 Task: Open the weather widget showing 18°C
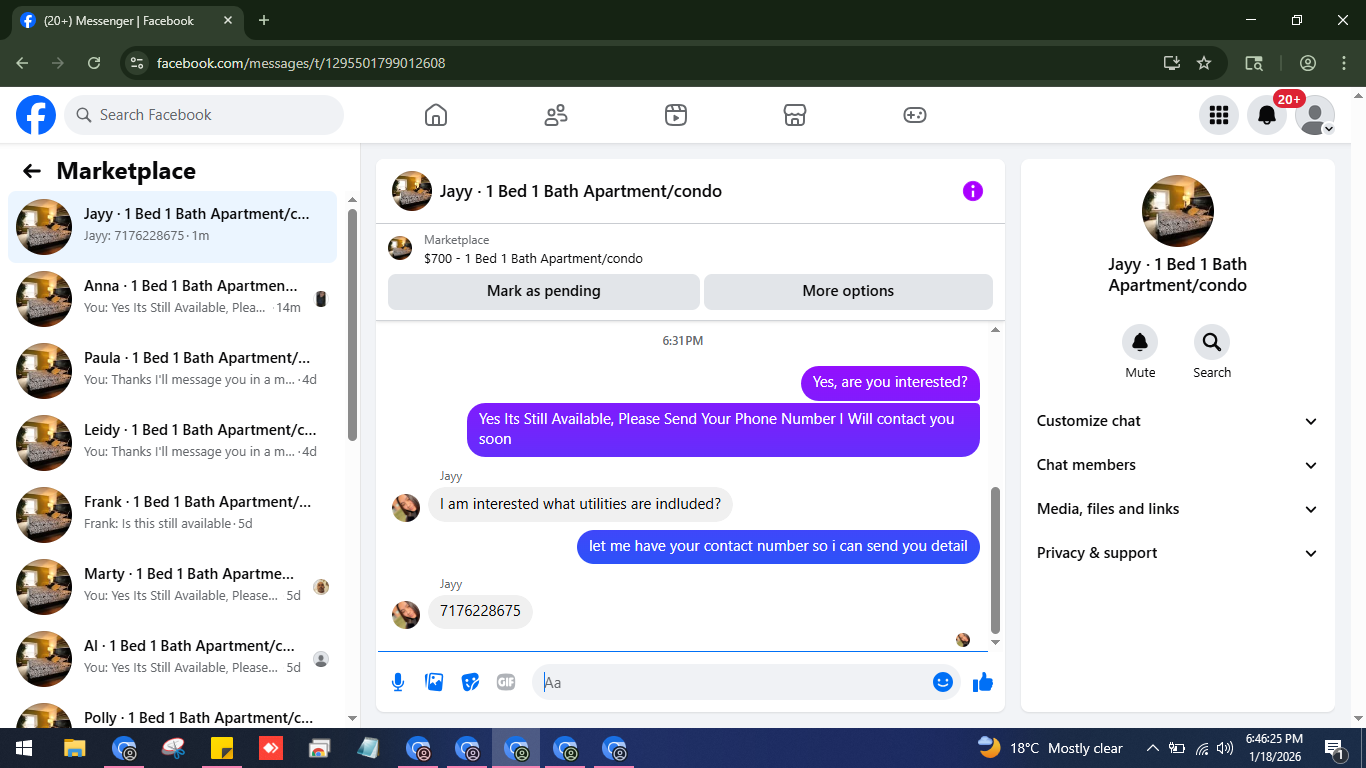1050,748
